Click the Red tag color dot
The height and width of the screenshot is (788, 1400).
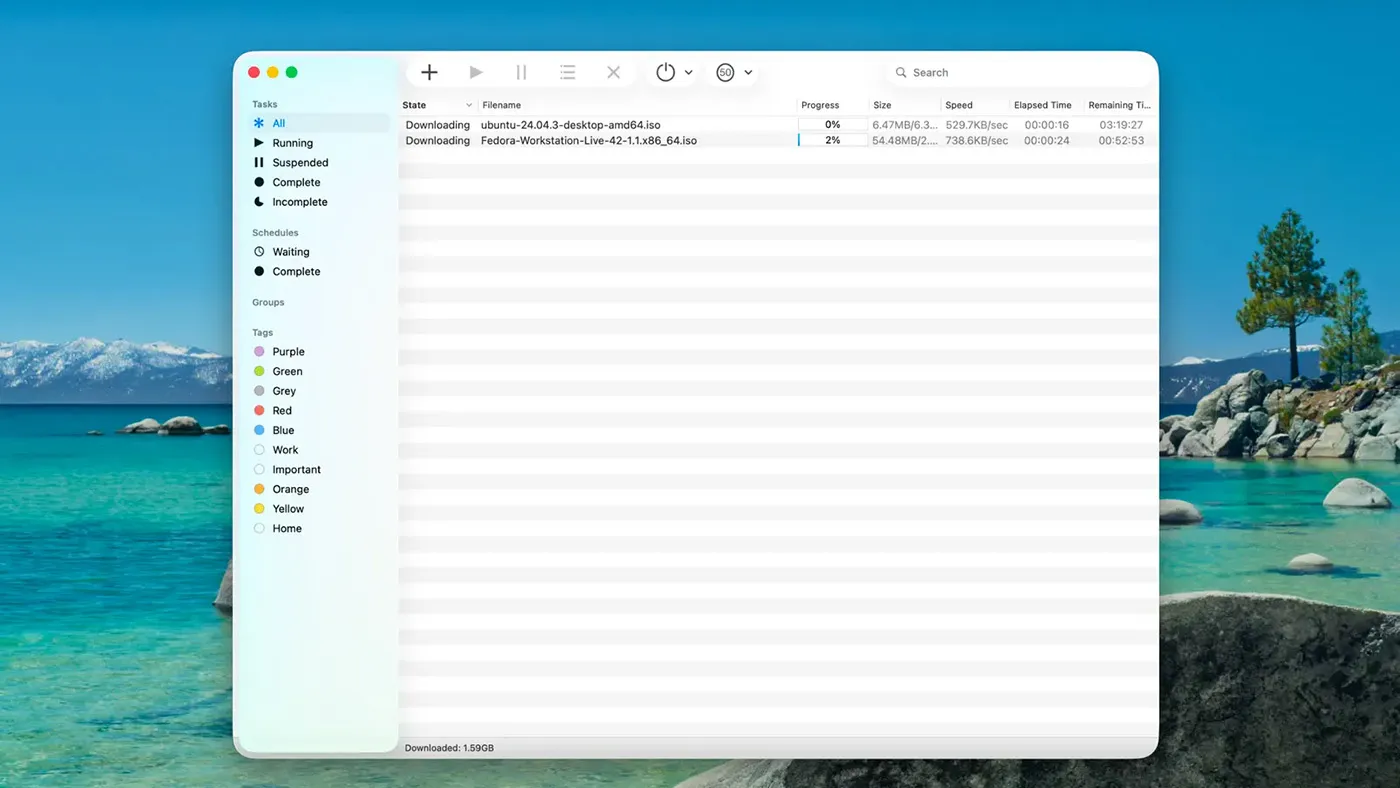[261, 410]
